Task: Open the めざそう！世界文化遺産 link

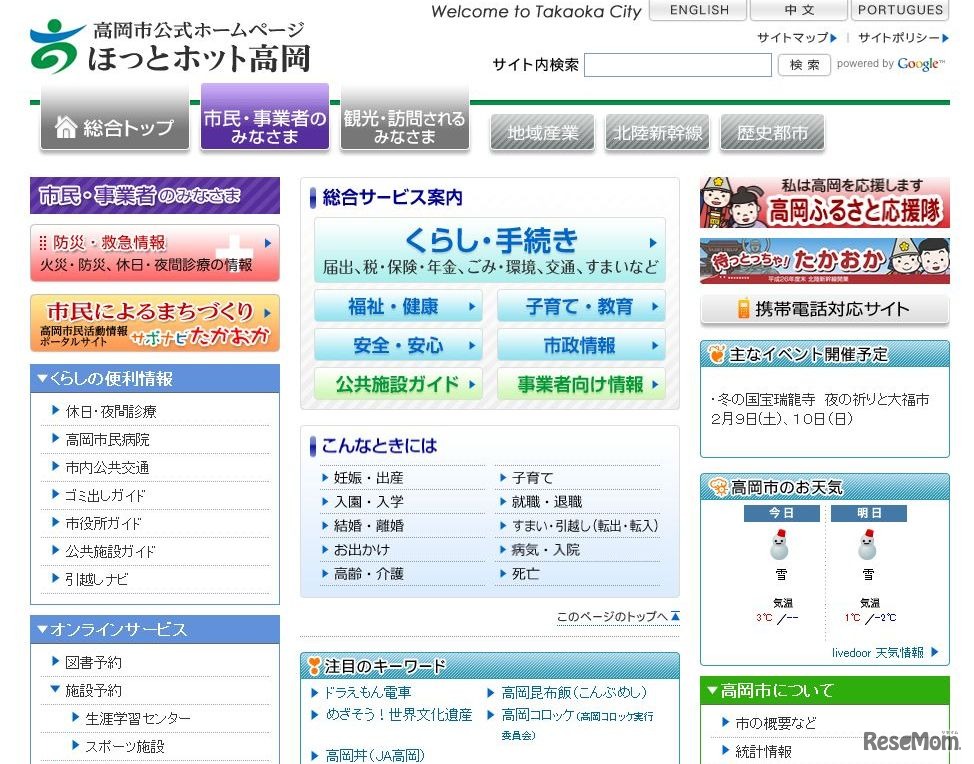Action: point(399,715)
